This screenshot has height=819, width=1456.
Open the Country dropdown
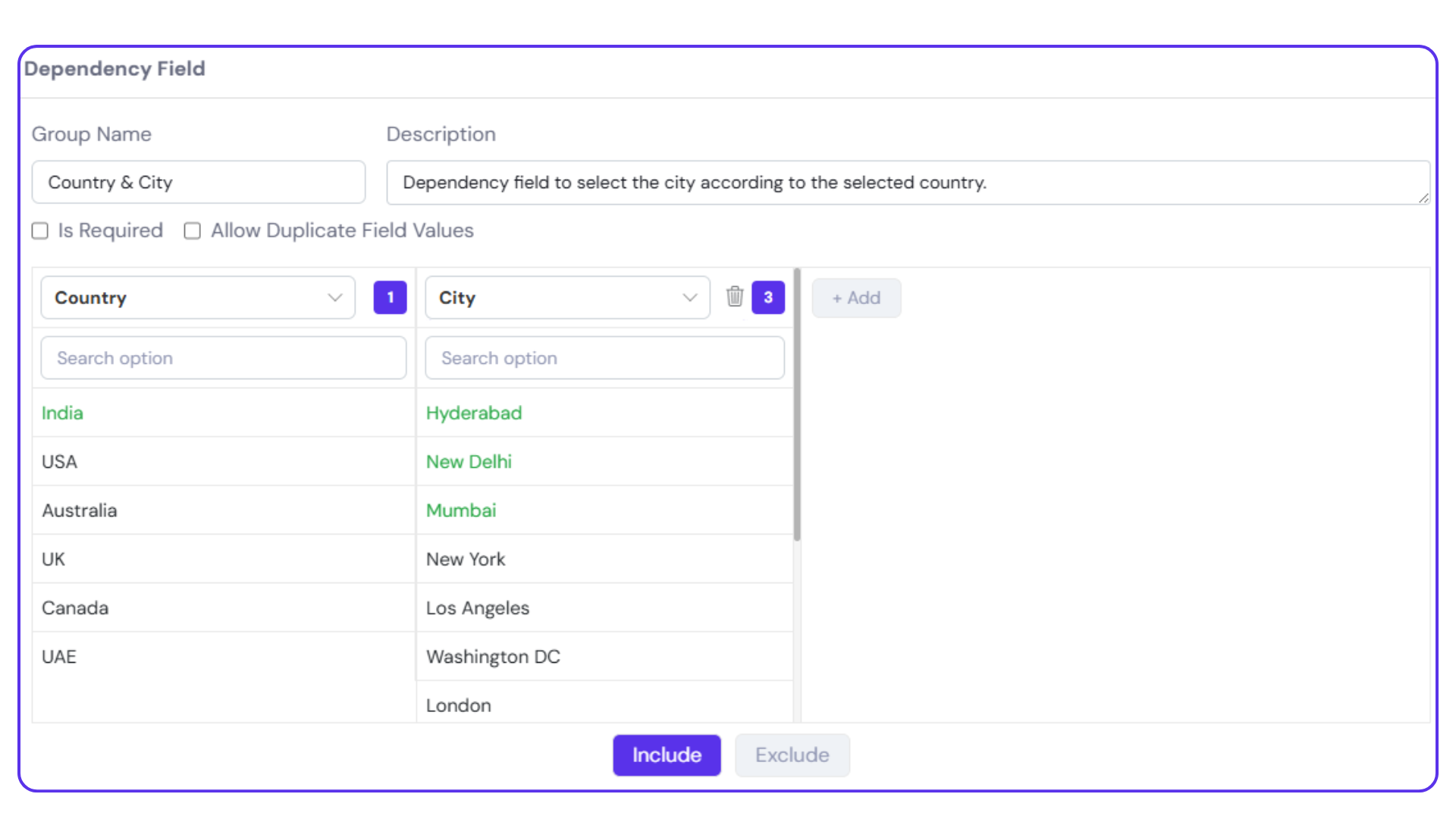pos(198,298)
